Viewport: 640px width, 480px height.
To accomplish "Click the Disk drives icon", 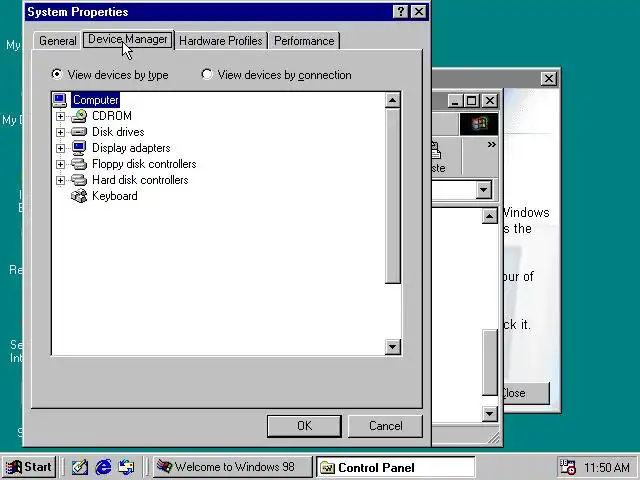I will pyautogui.click(x=79, y=132).
